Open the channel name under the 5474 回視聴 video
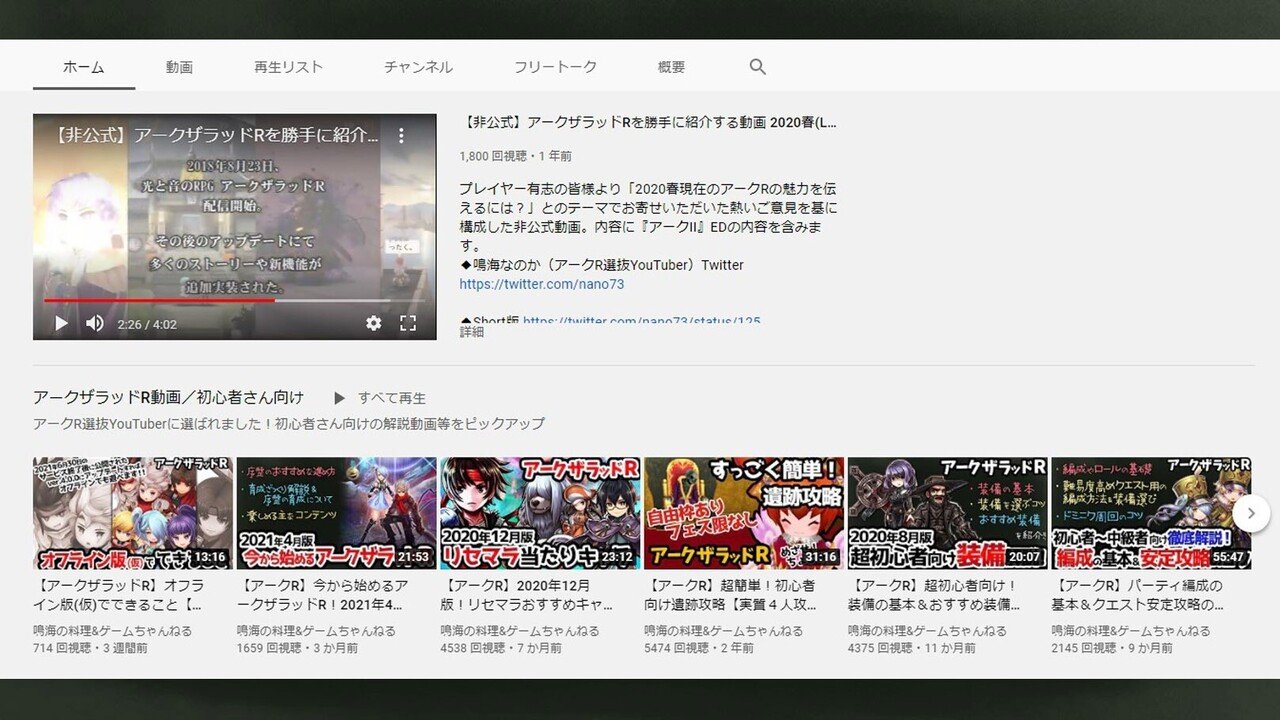This screenshot has height=720, width=1280. (x=724, y=631)
